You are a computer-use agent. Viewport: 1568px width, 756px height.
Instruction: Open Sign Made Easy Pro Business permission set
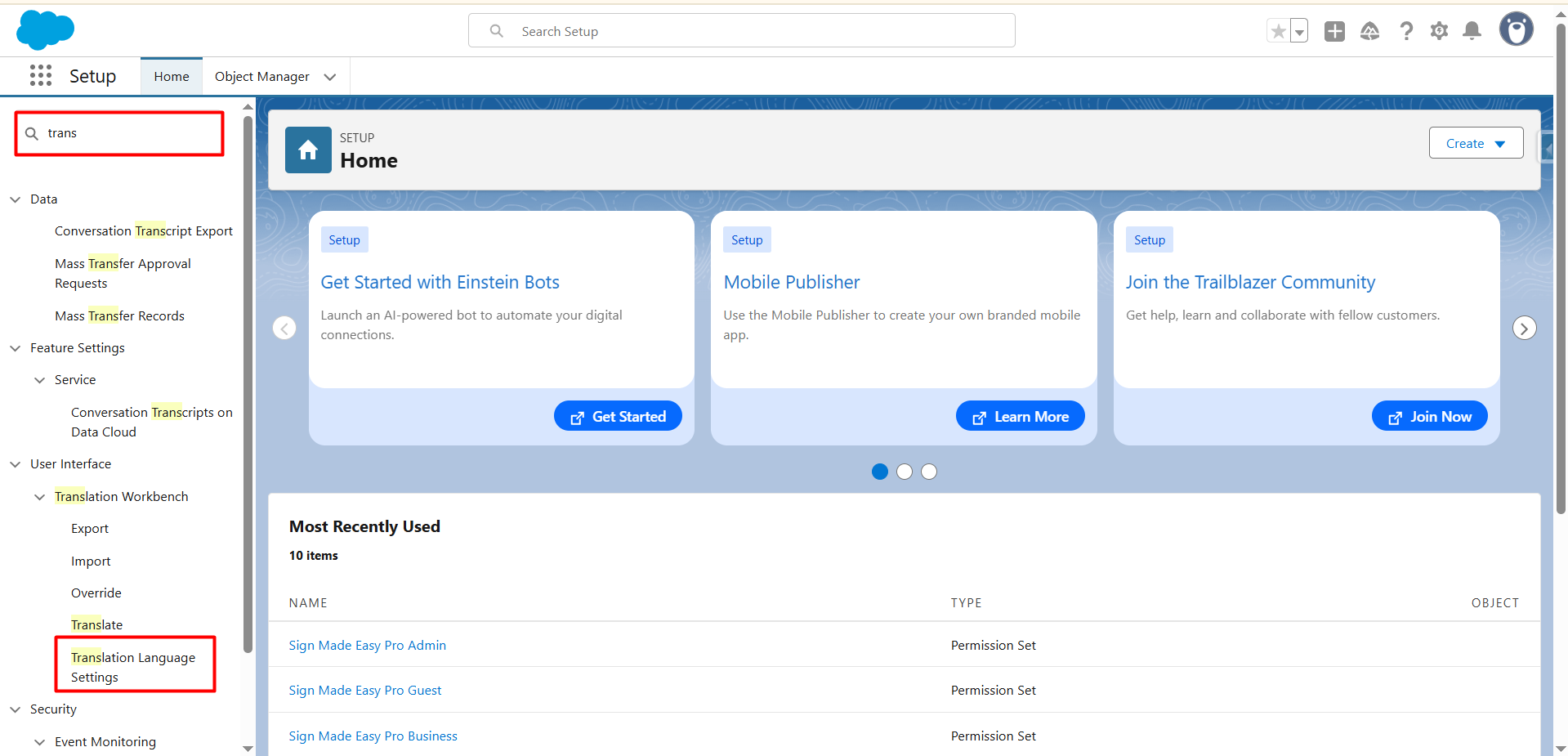click(373, 736)
